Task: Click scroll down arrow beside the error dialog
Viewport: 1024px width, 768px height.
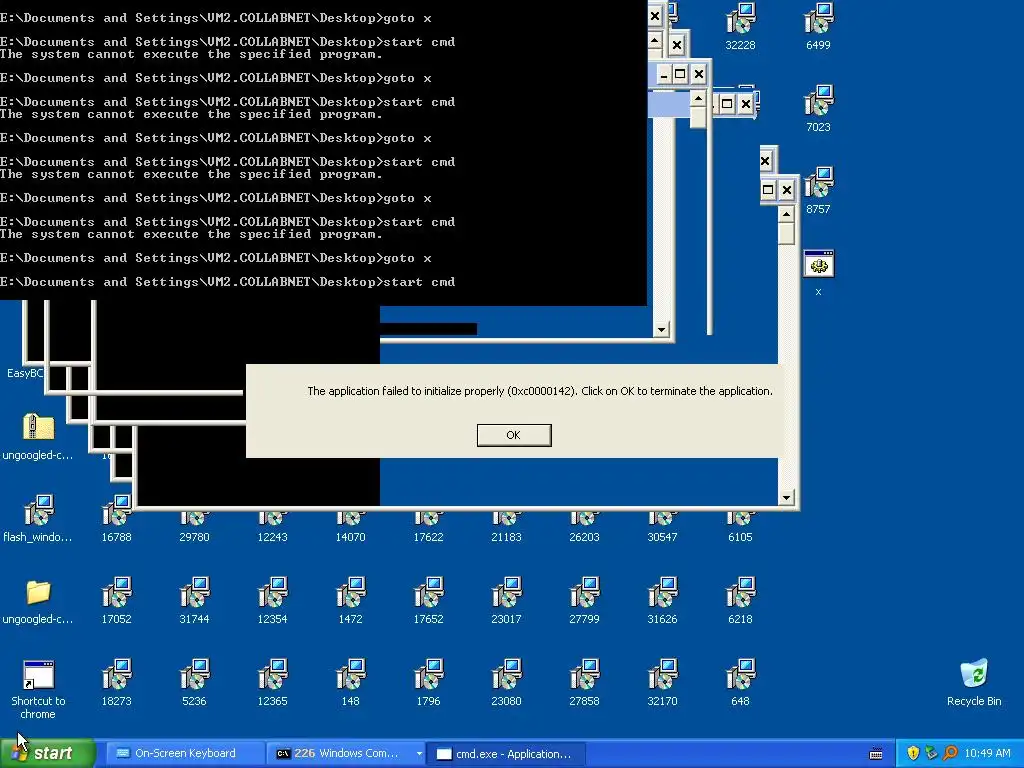Action: [786, 498]
